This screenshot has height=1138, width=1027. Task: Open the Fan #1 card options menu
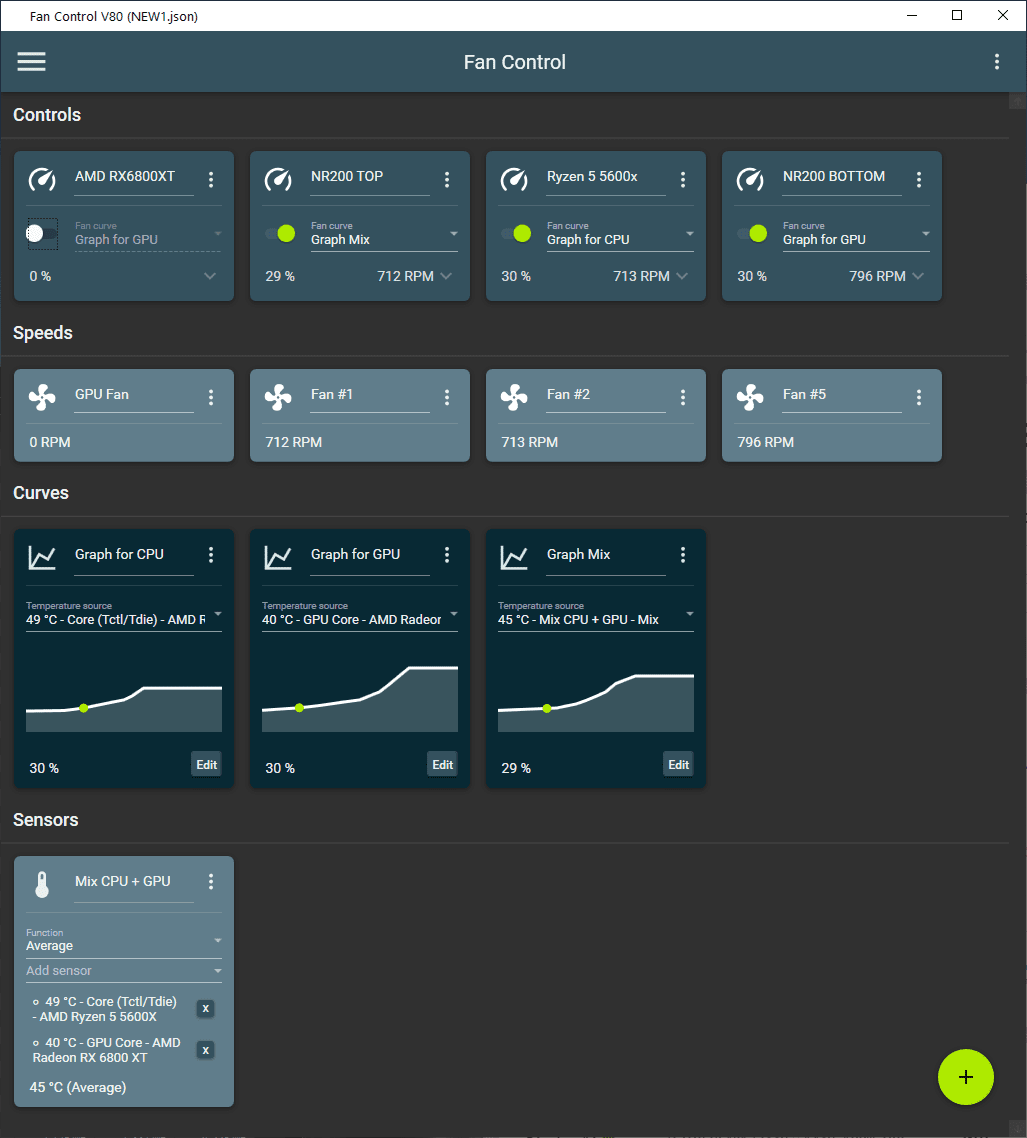tap(447, 397)
